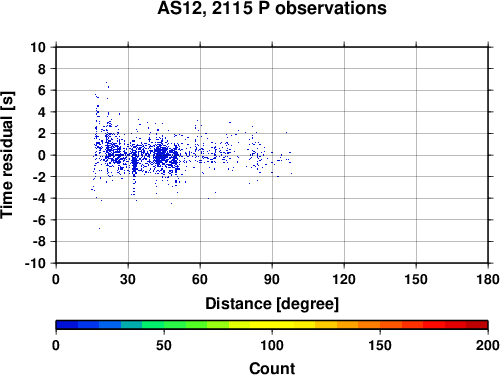Click the colorbar tick label 200
The image size is (500, 375).
488,345
